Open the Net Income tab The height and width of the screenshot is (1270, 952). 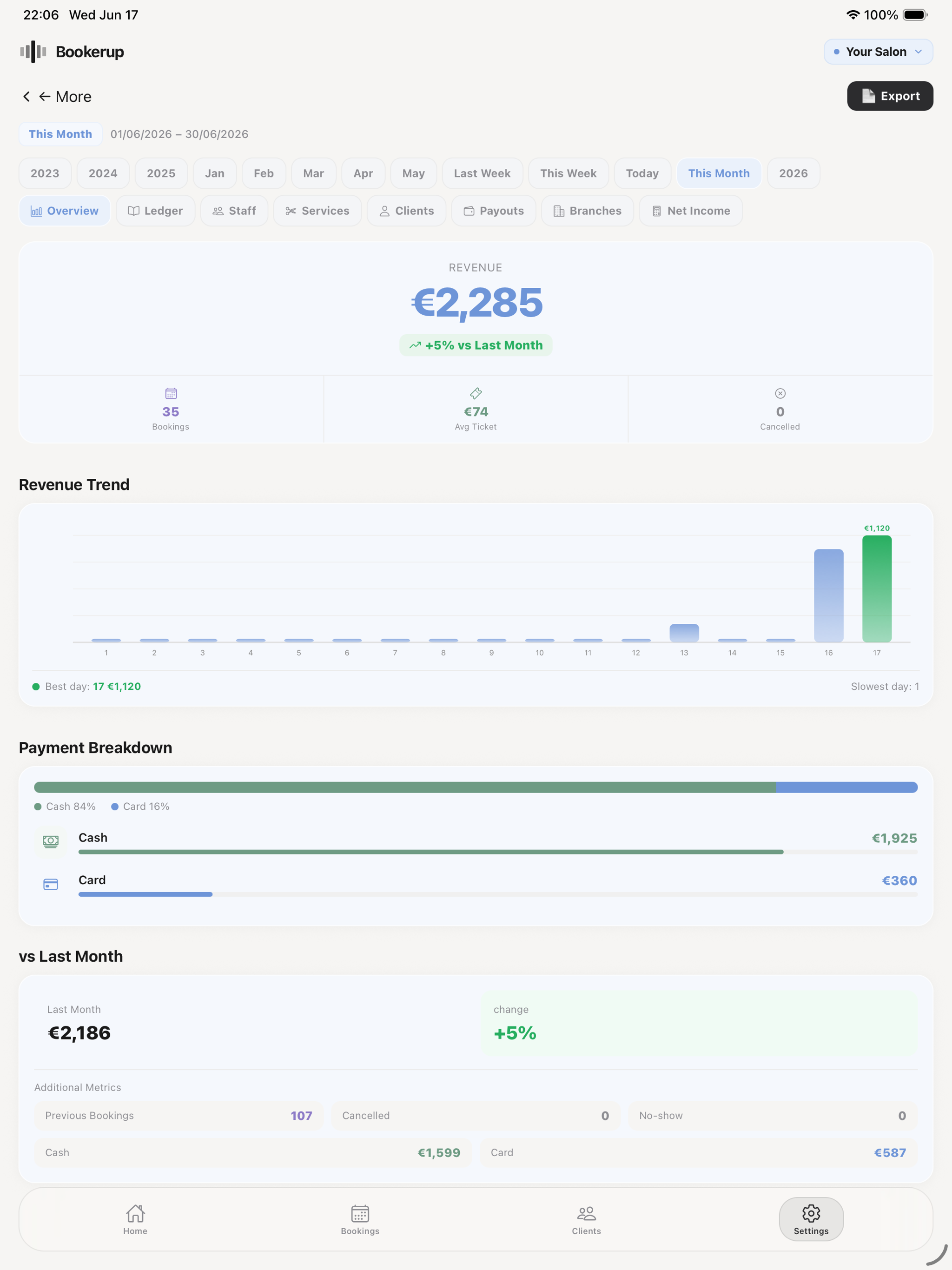691,211
